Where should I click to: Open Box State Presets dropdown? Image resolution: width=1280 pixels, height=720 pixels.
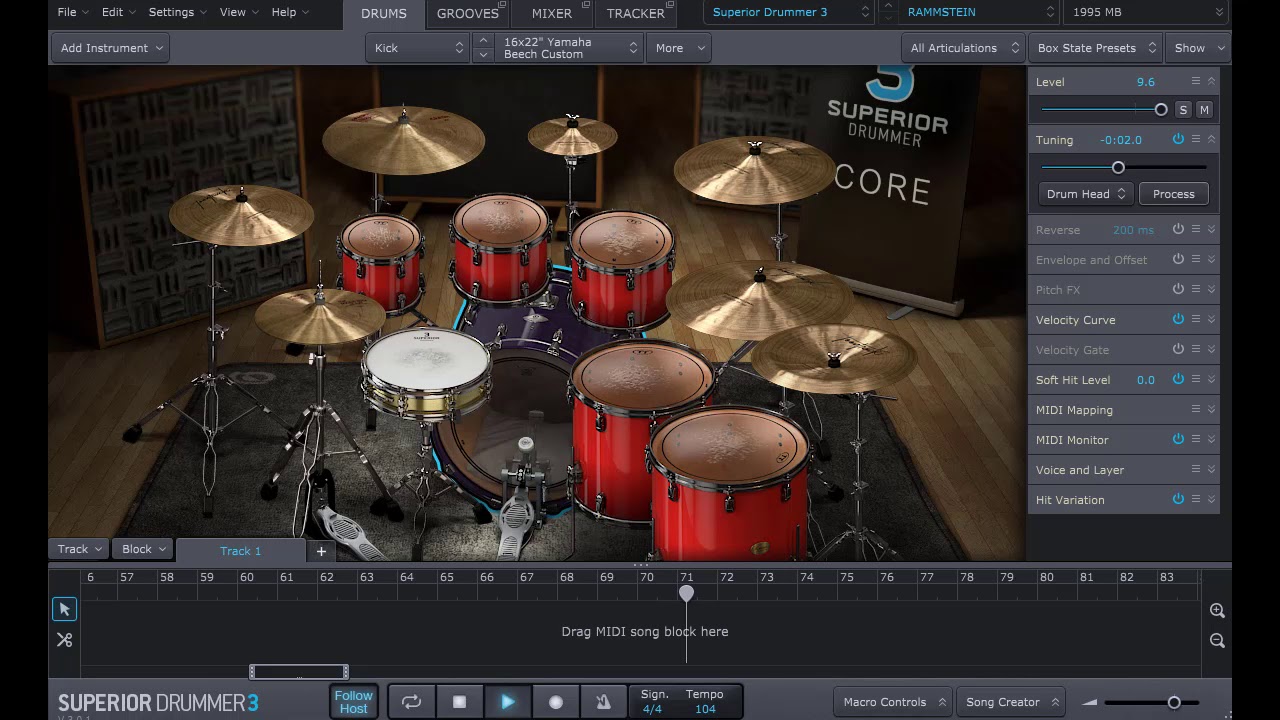click(1096, 48)
